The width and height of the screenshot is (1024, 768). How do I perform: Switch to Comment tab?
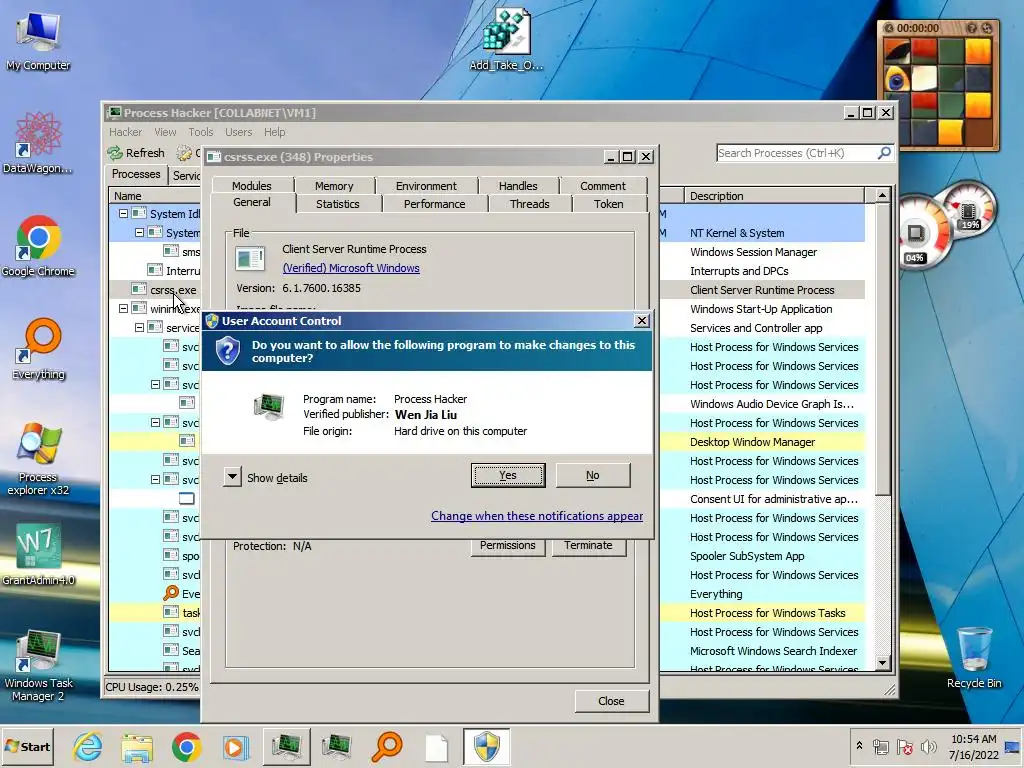point(603,186)
